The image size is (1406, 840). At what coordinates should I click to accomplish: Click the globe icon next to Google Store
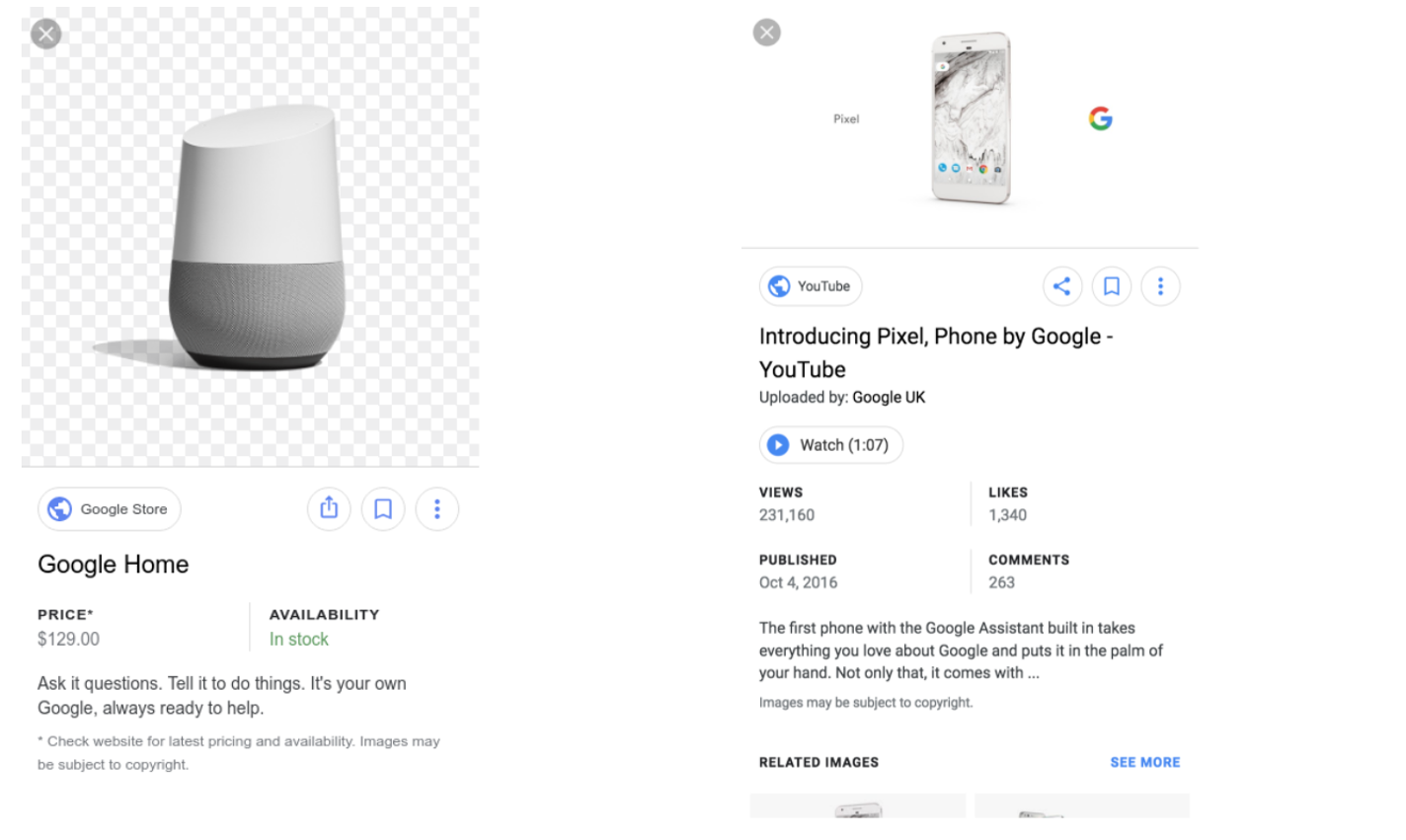[x=60, y=508]
